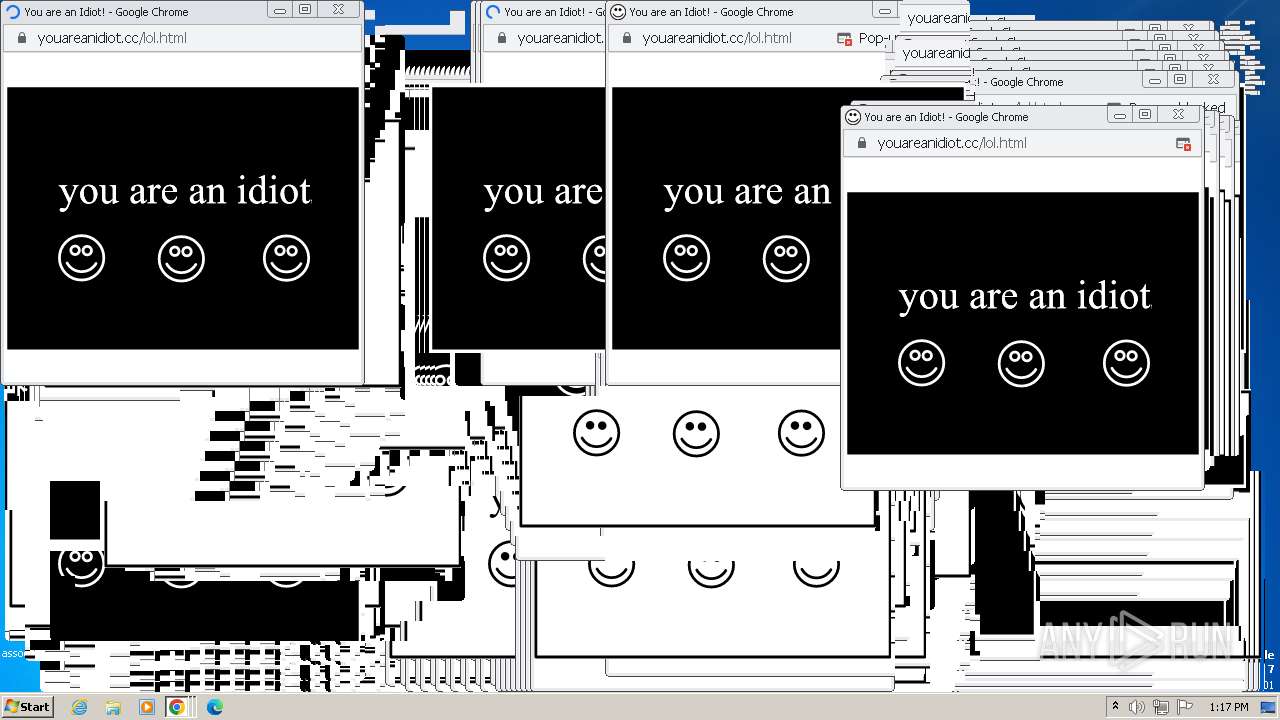Select the URL in the third window's address bar
1280x720 pixels.
[717, 38]
